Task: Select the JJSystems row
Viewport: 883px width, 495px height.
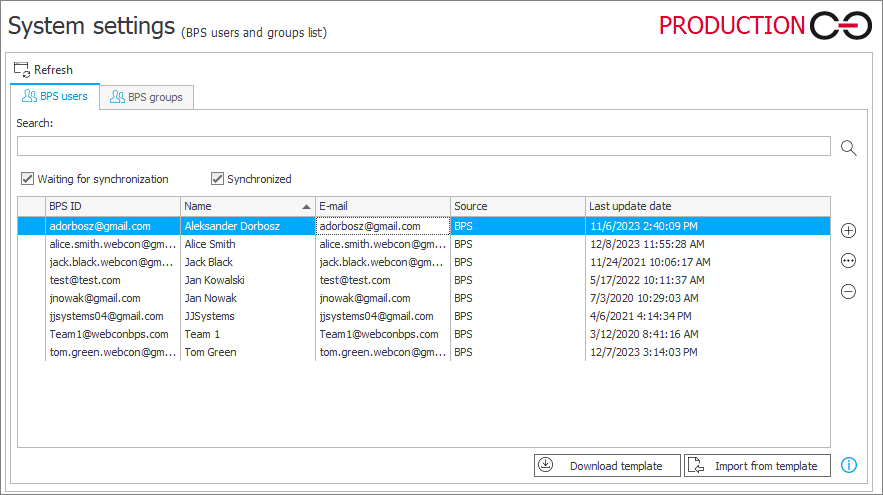Action: coord(423,316)
